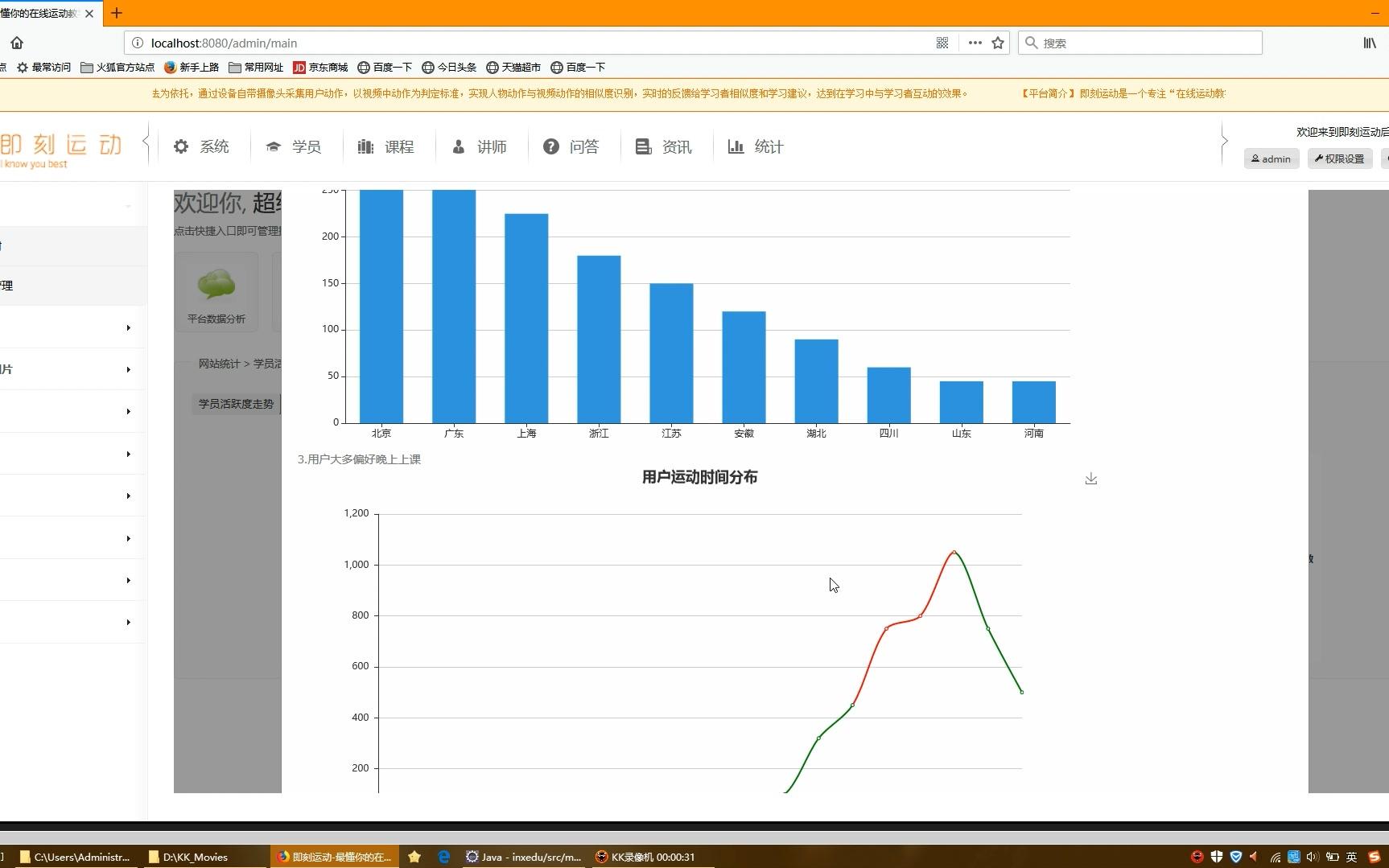
Task: Click the 北京 bar in the province chart
Action: coord(381,306)
